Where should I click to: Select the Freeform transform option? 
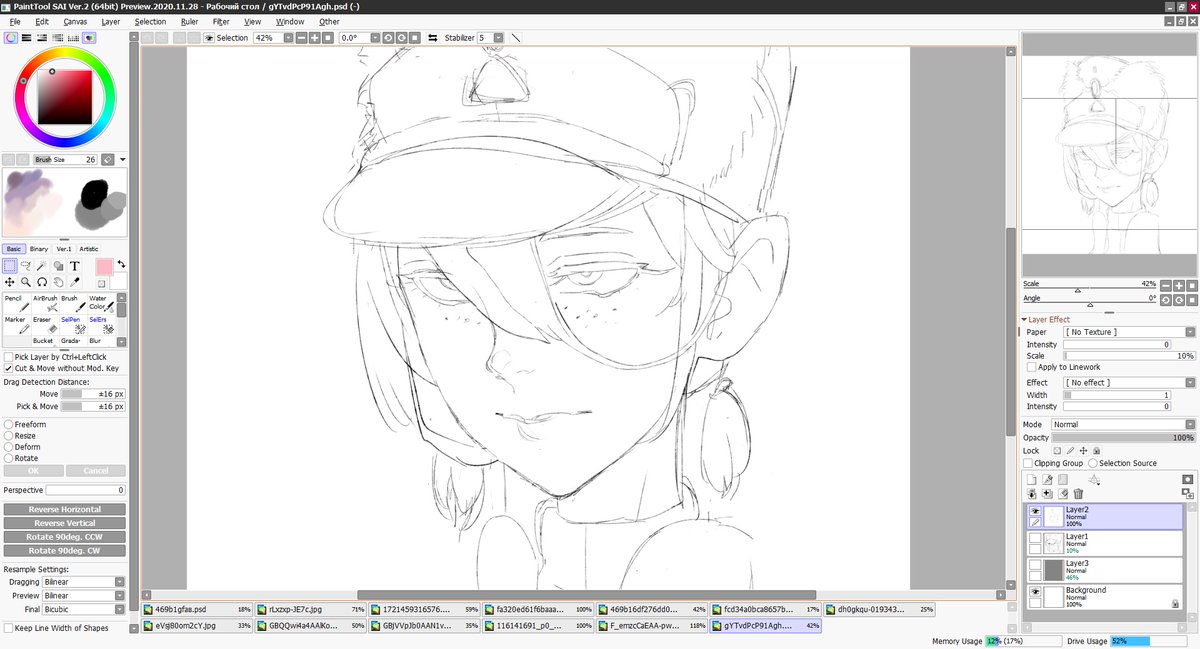click(x=9, y=425)
